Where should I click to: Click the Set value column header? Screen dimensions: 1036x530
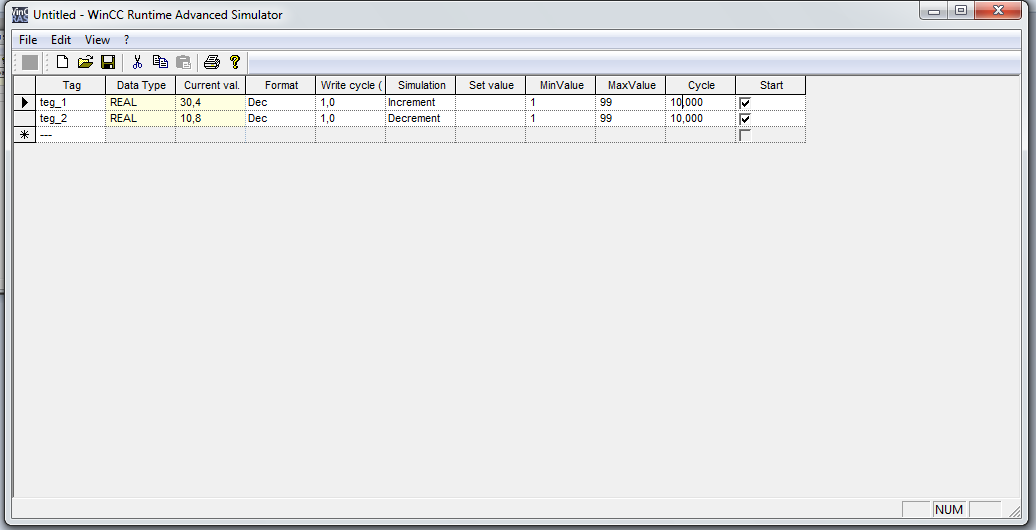pyautogui.click(x=491, y=85)
